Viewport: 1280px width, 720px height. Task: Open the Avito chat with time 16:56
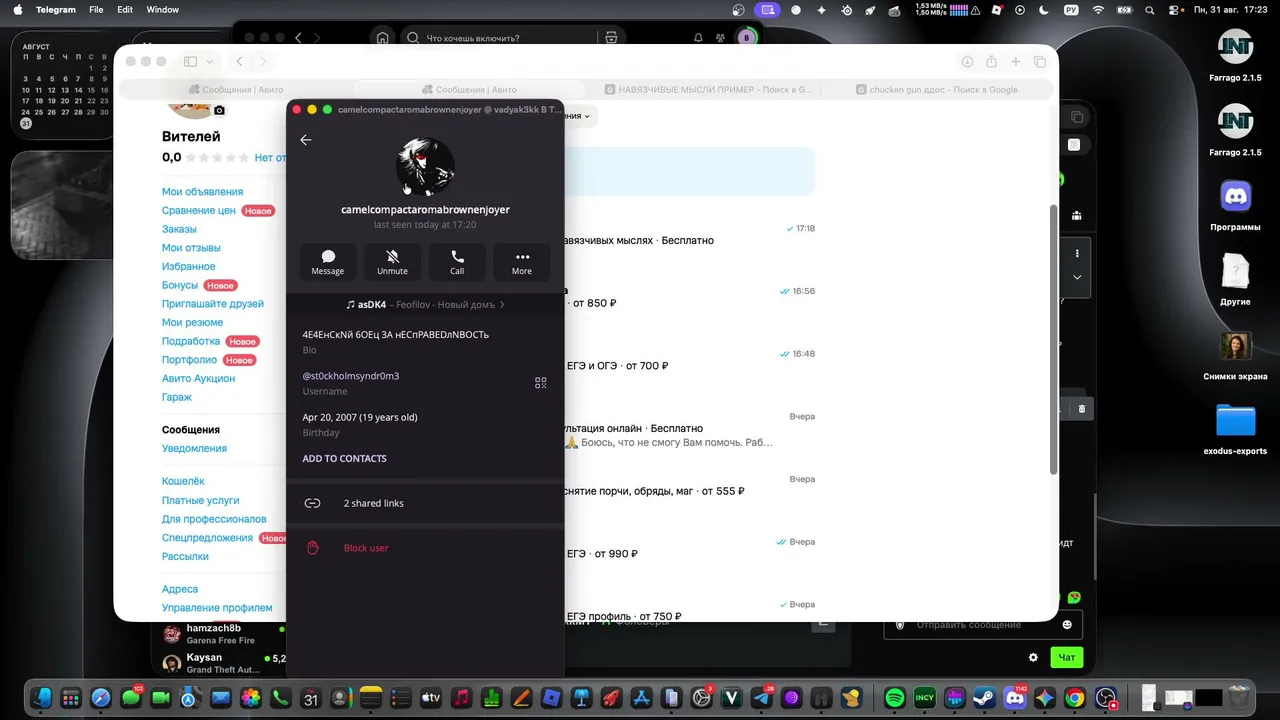click(690, 297)
